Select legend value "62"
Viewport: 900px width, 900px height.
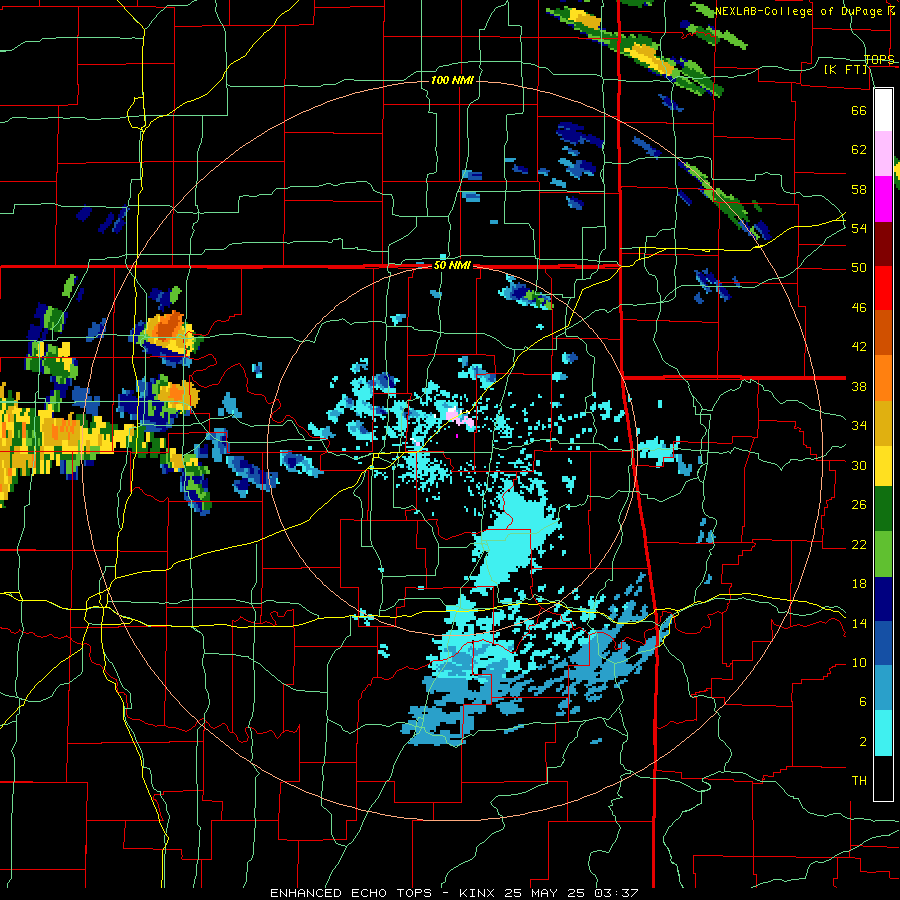(x=859, y=150)
